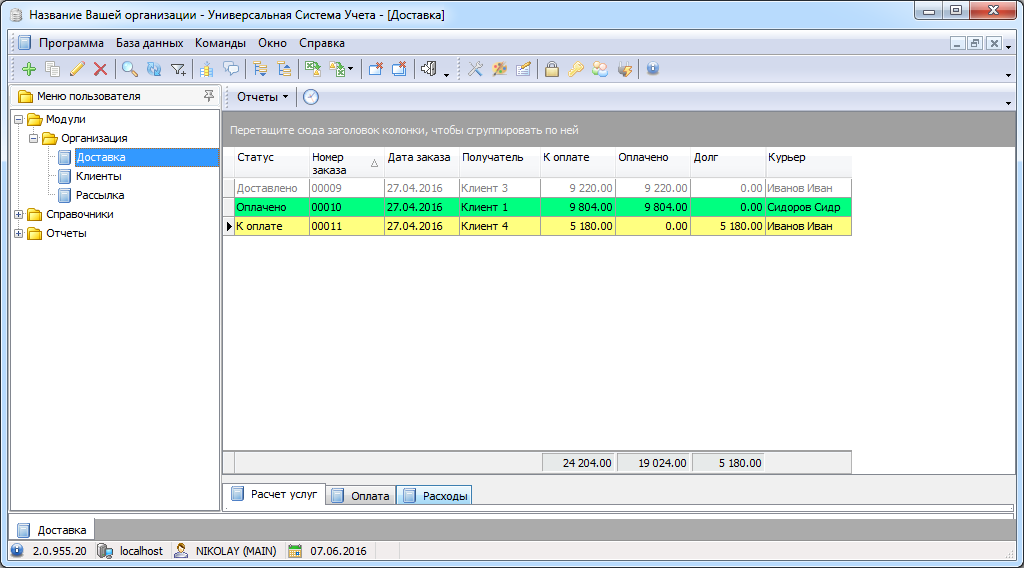Click the Close all windows toolbar icon
The height and width of the screenshot is (568, 1024).
coord(399,69)
